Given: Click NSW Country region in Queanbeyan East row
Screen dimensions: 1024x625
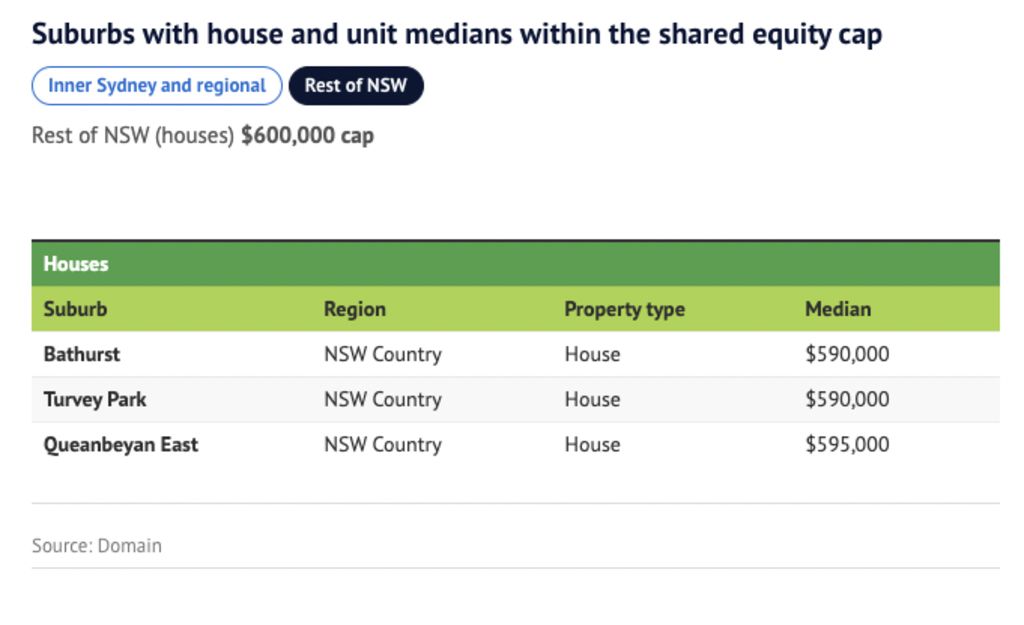Looking at the screenshot, I should pos(383,444).
